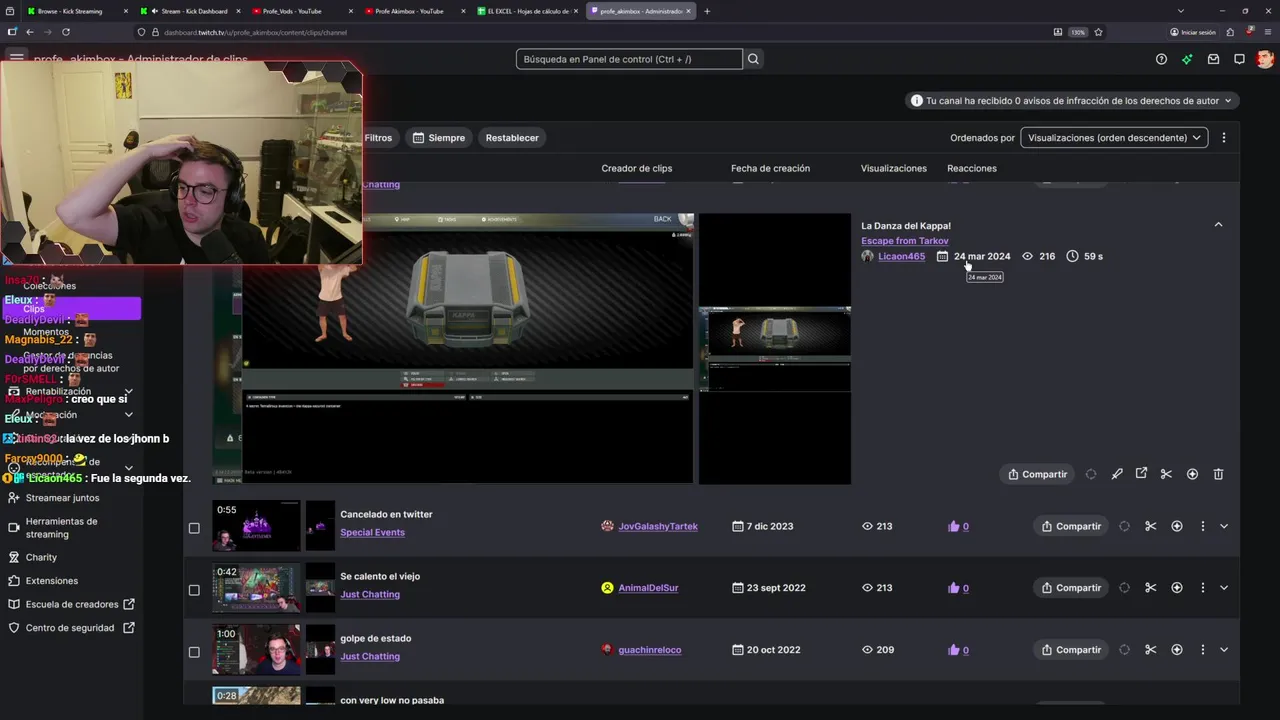Focus the Búsqueda en Panel de control field

point(629,59)
